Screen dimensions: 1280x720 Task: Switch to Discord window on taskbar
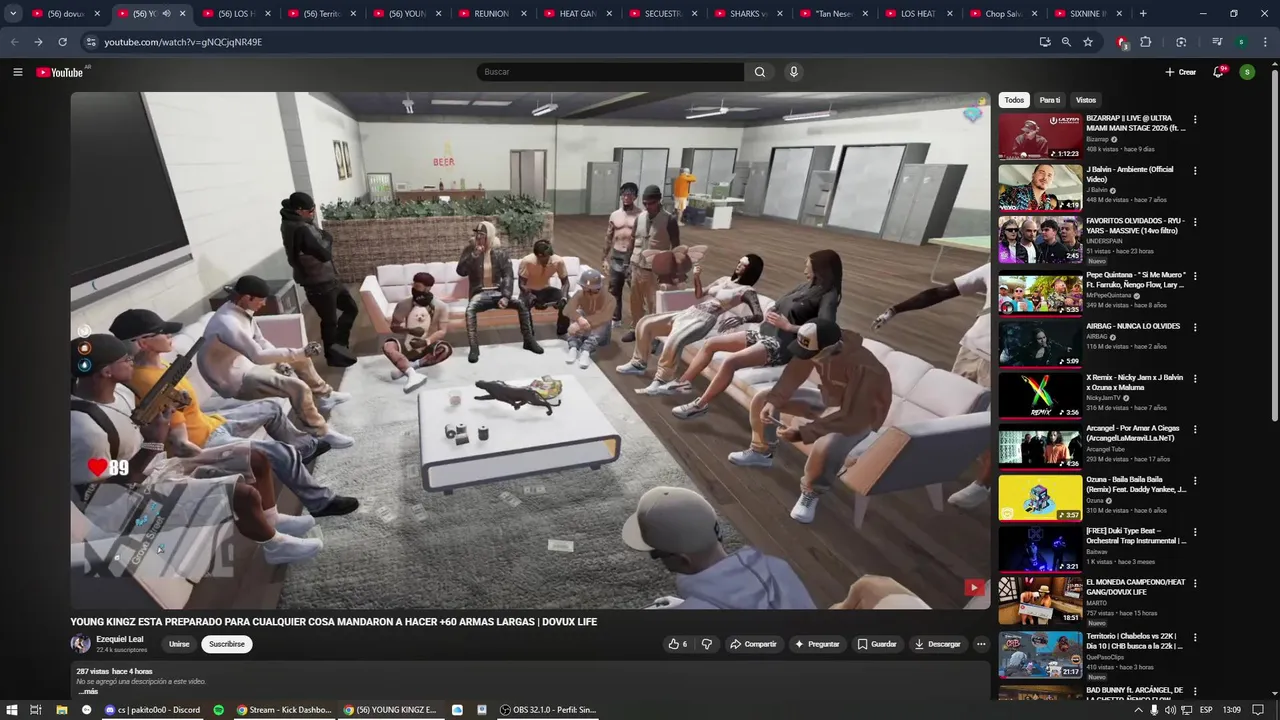click(152, 710)
